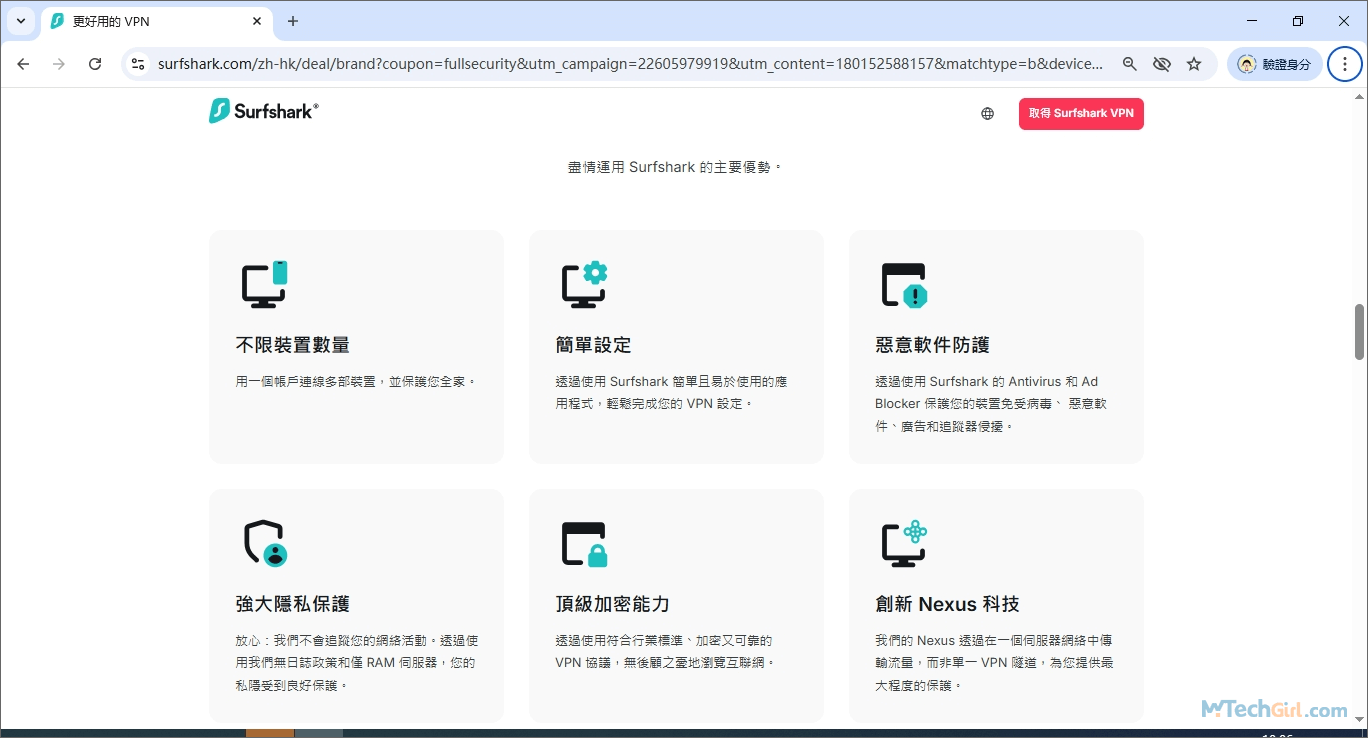Open a new tab with plus button
The image size is (1368, 738).
[x=293, y=21]
